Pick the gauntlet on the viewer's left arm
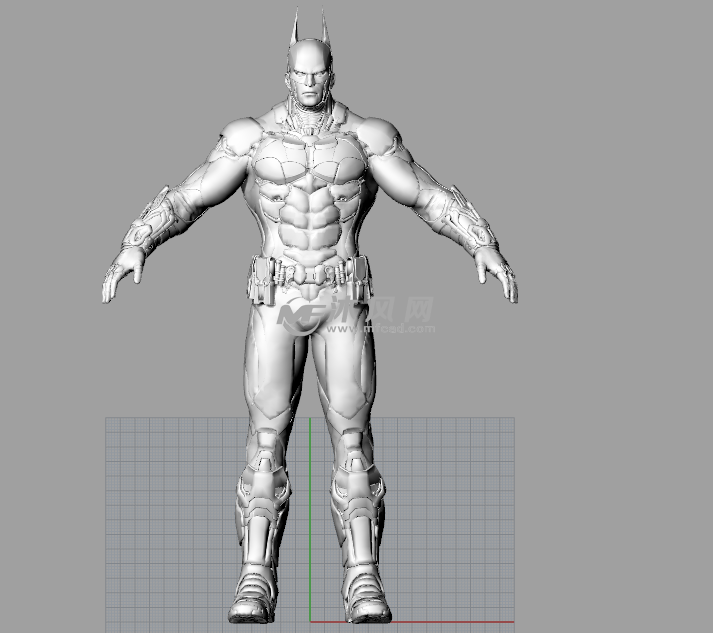This screenshot has height=633, width=713. tap(151, 219)
